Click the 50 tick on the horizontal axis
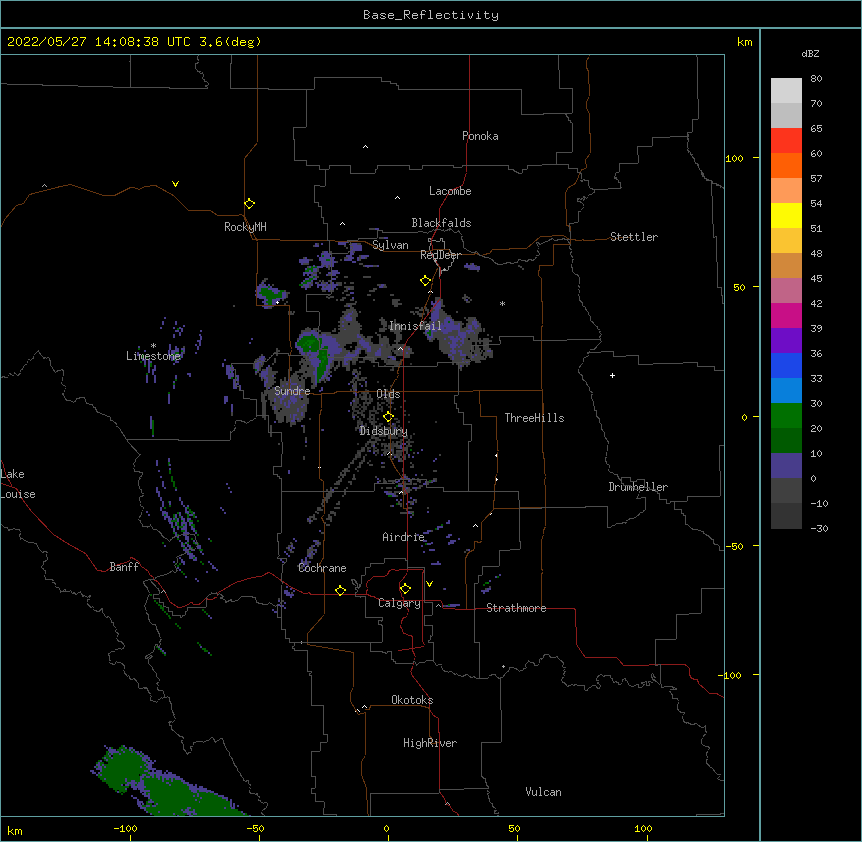 [x=514, y=828]
